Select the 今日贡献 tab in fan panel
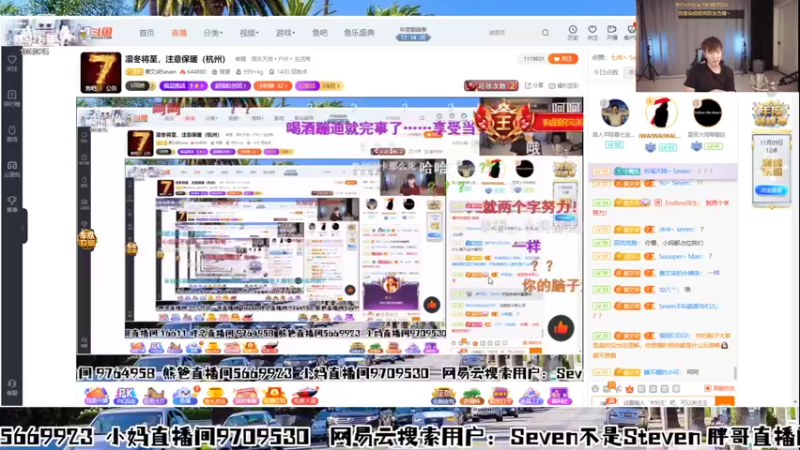Image resolution: width=800 pixels, height=450 pixels. pos(606,72)
